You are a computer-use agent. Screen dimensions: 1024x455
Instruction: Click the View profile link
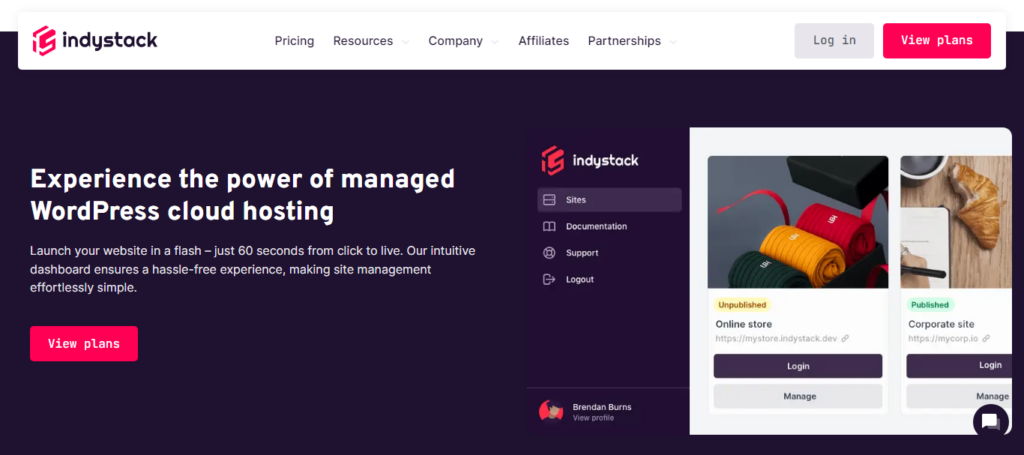click(x=593, y=418)
